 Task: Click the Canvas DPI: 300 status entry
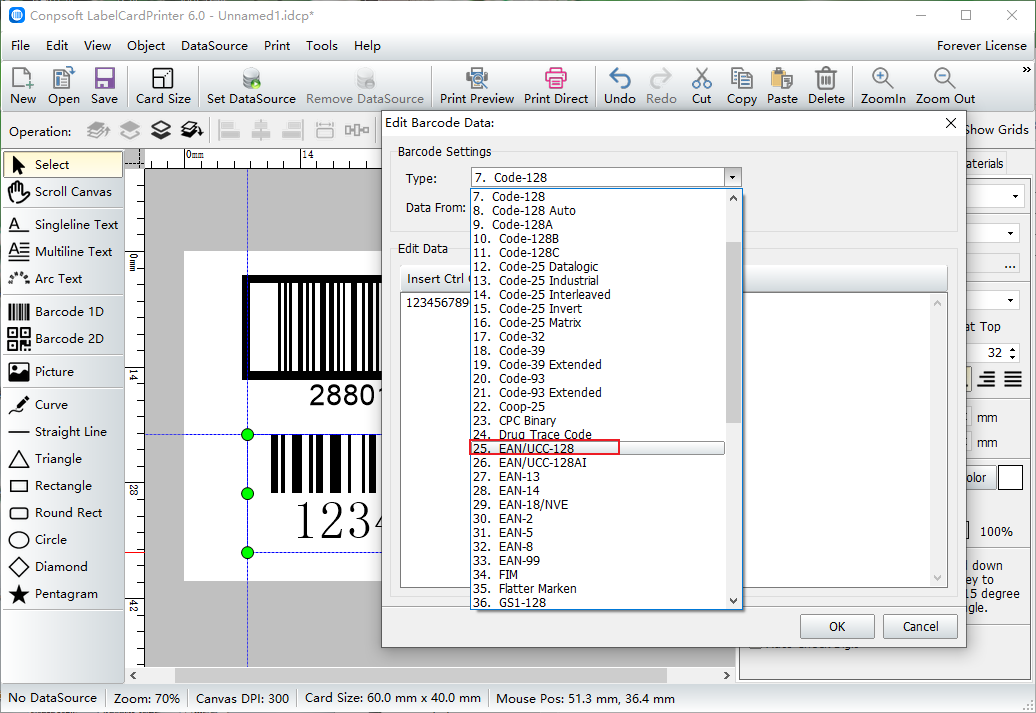(x=242, y=698)
